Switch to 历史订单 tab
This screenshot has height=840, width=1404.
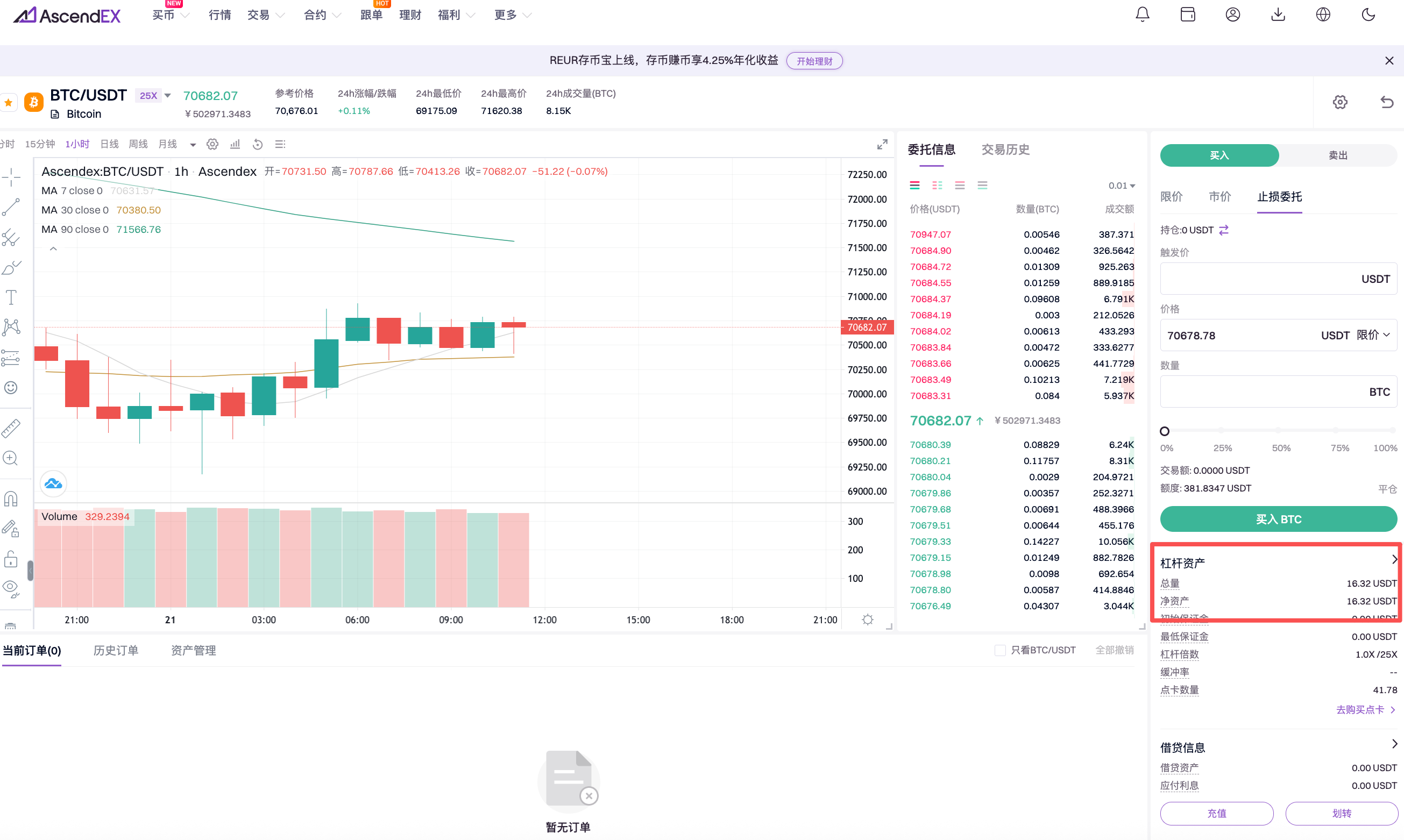[116, 650]
